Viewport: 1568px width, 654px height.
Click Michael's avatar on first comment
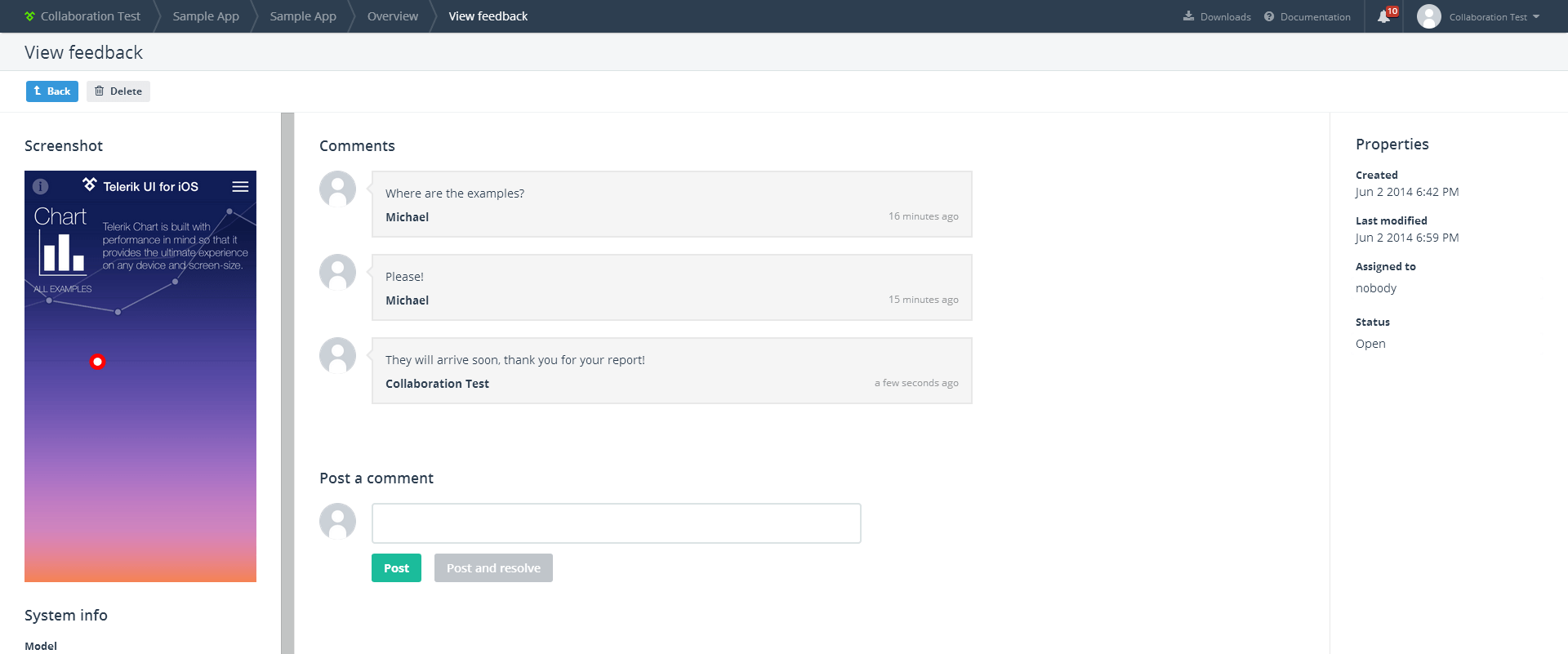(337, 189)
